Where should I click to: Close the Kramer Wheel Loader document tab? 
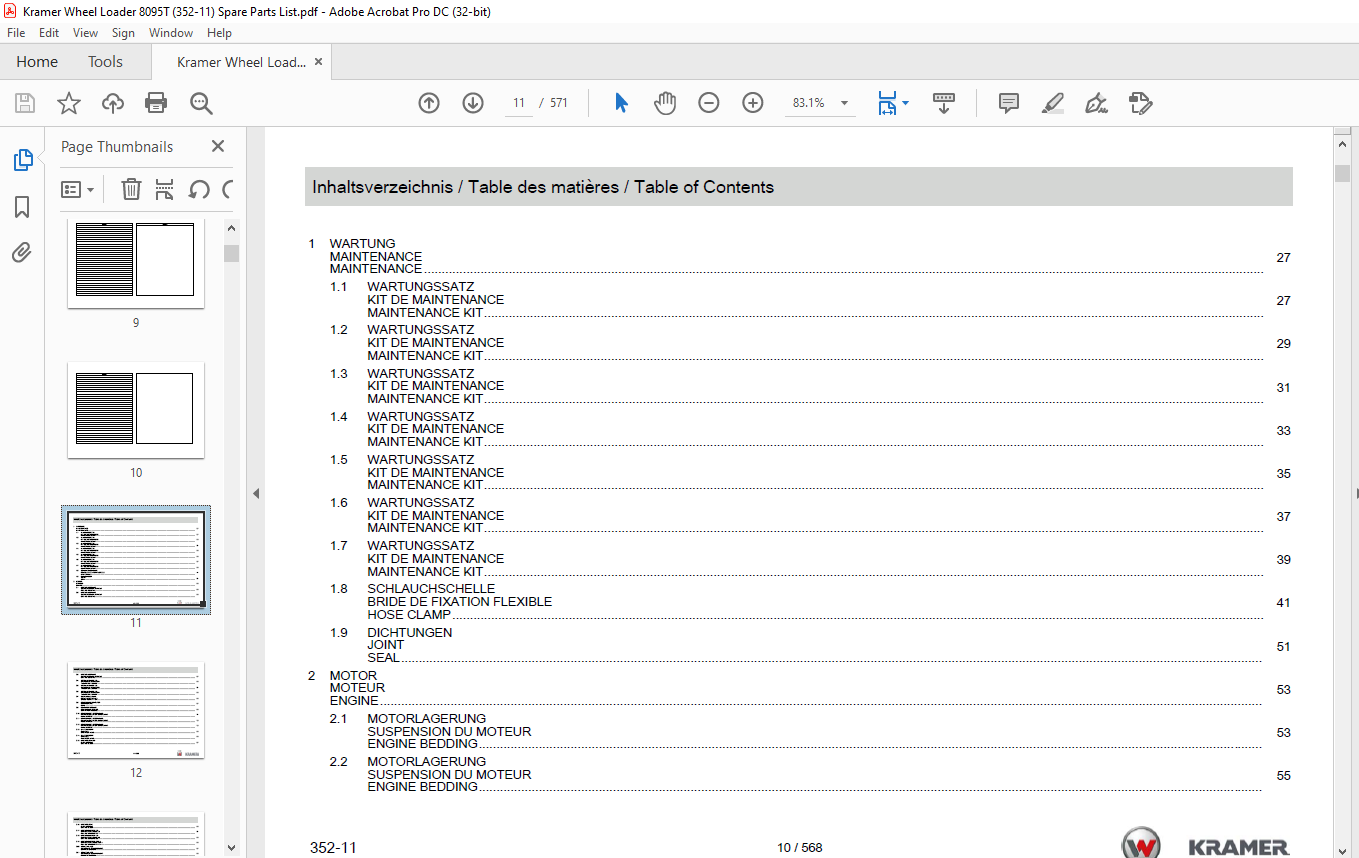click(x=319, y=62)
